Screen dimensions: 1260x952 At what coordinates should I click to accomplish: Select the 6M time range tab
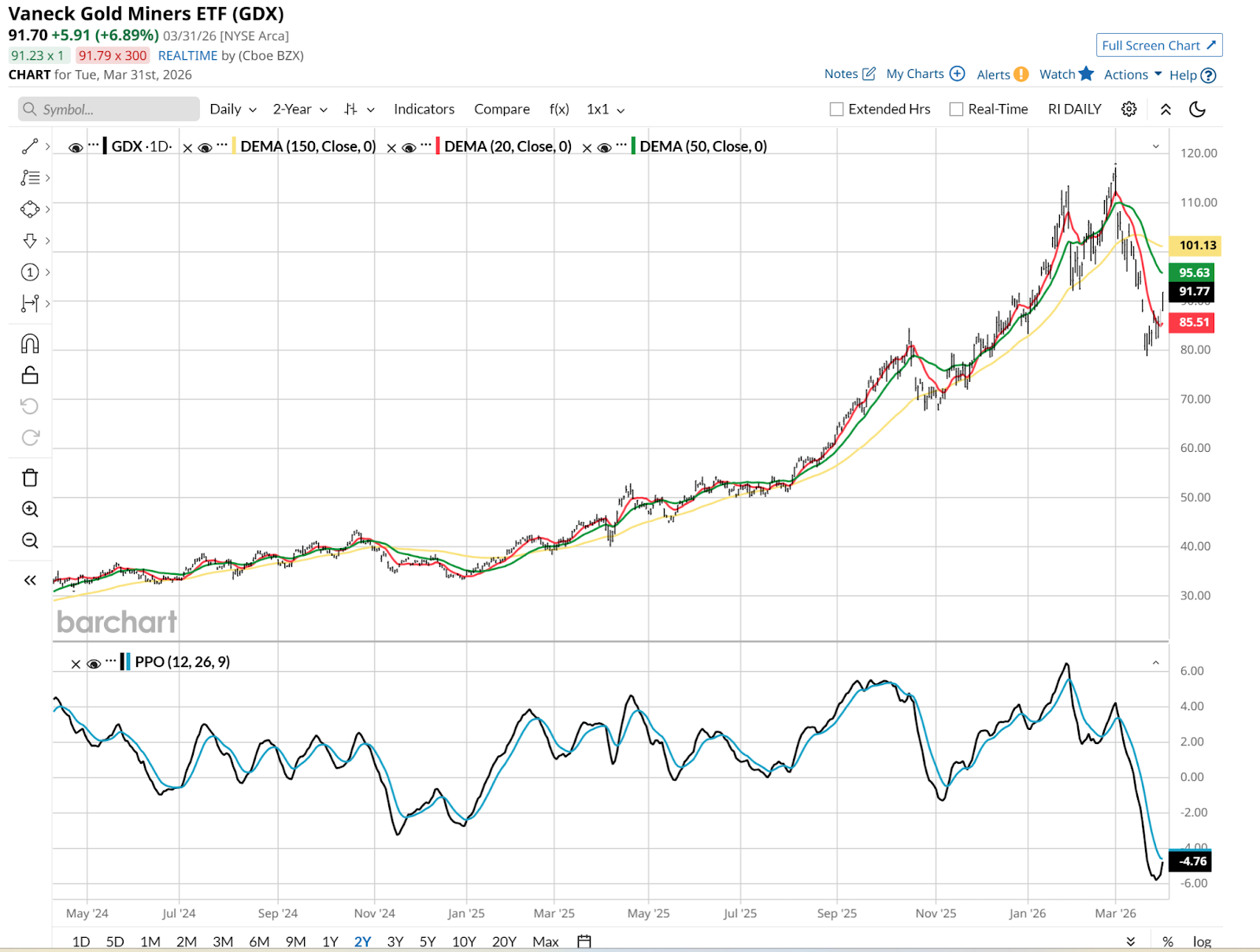[259, 942]
